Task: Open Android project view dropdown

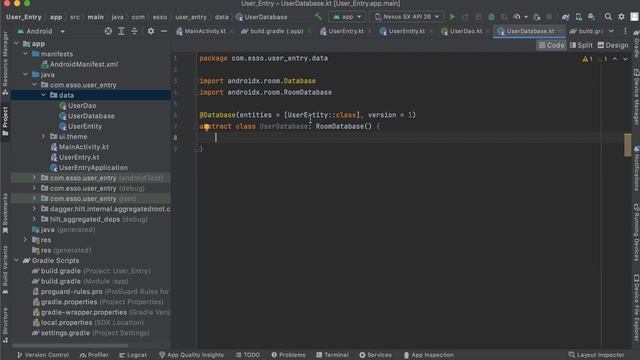Action: click(40, 31)
